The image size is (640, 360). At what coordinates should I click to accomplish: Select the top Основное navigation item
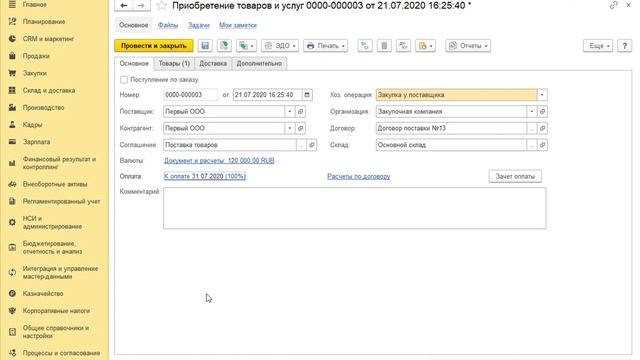(x=133, y=25)
